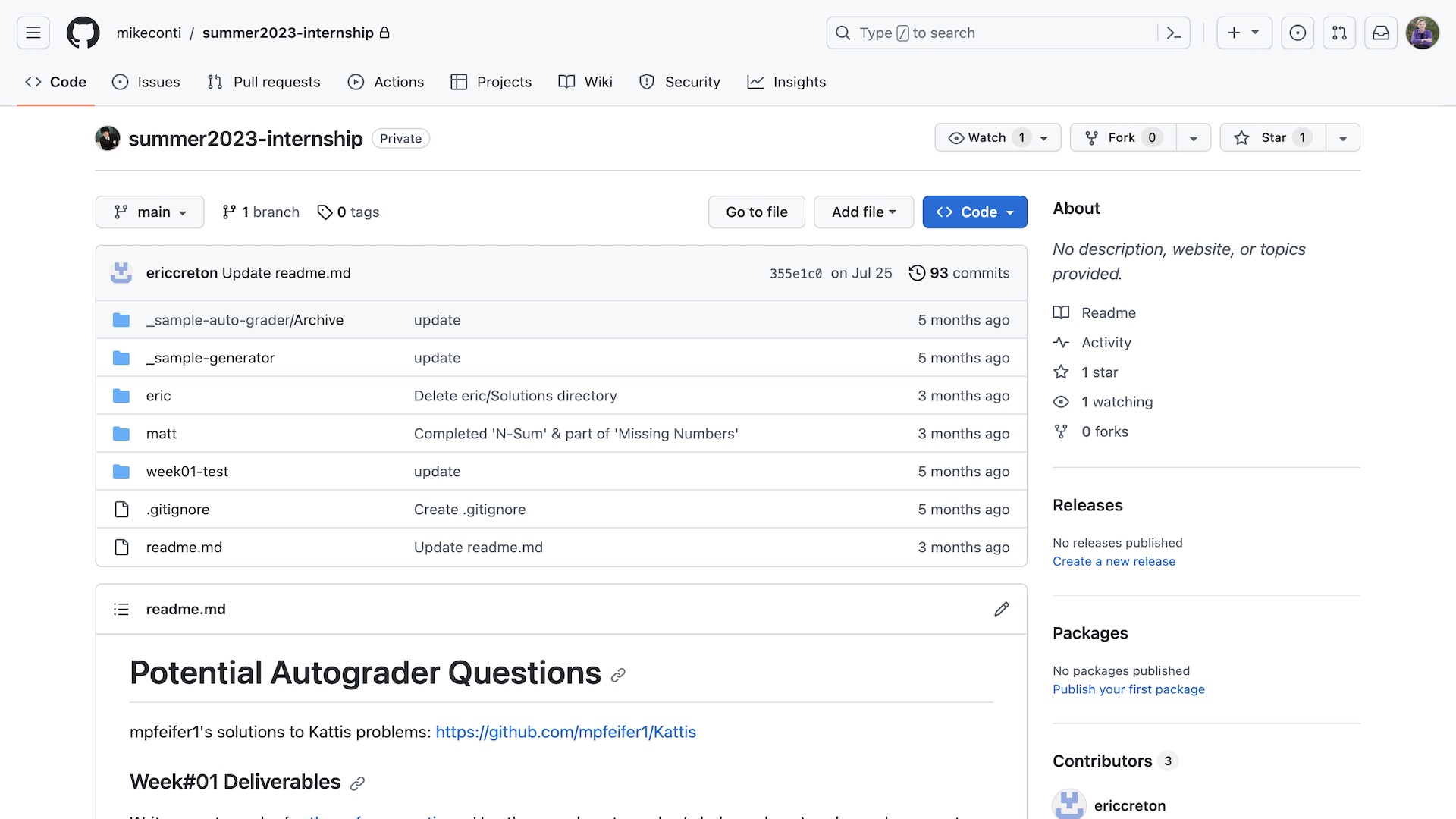The image size is (1456, 819).
Task: Open the command palette icon
Action: pyautogui.click(x=1173, y=33)
